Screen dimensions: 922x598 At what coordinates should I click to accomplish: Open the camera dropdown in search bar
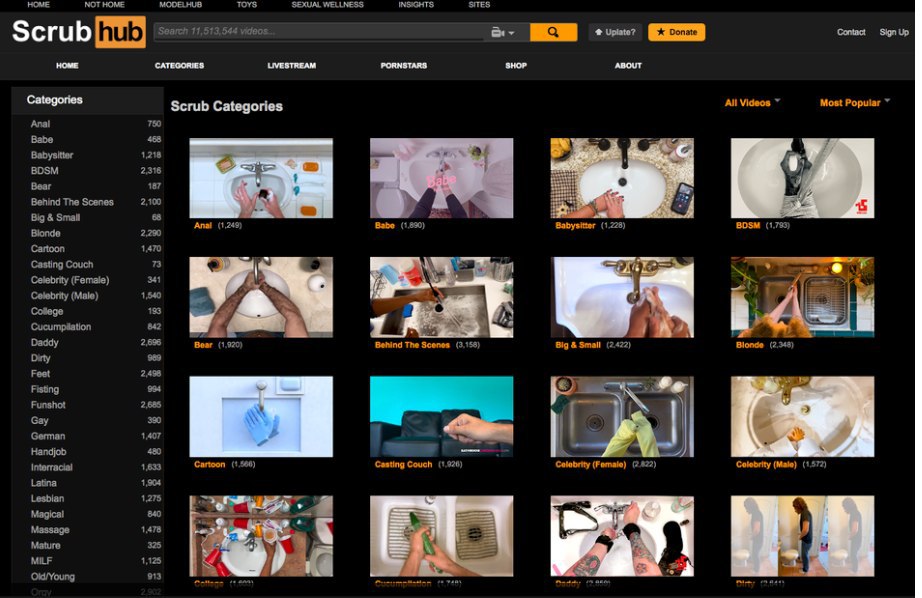tap(503, 32)
